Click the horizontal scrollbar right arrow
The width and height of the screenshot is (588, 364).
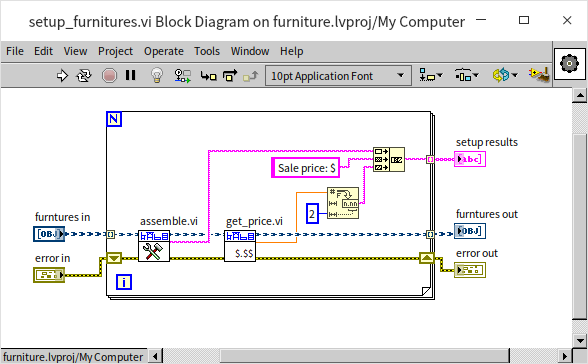pos(565,356)
